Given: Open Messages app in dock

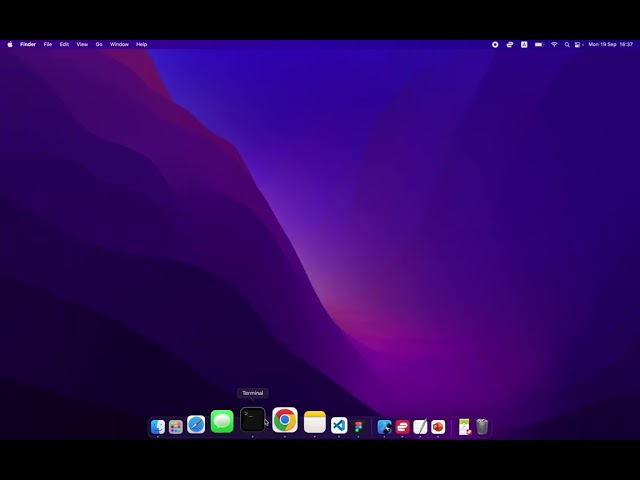Looking at the screenshot, I should coord(222,421).
